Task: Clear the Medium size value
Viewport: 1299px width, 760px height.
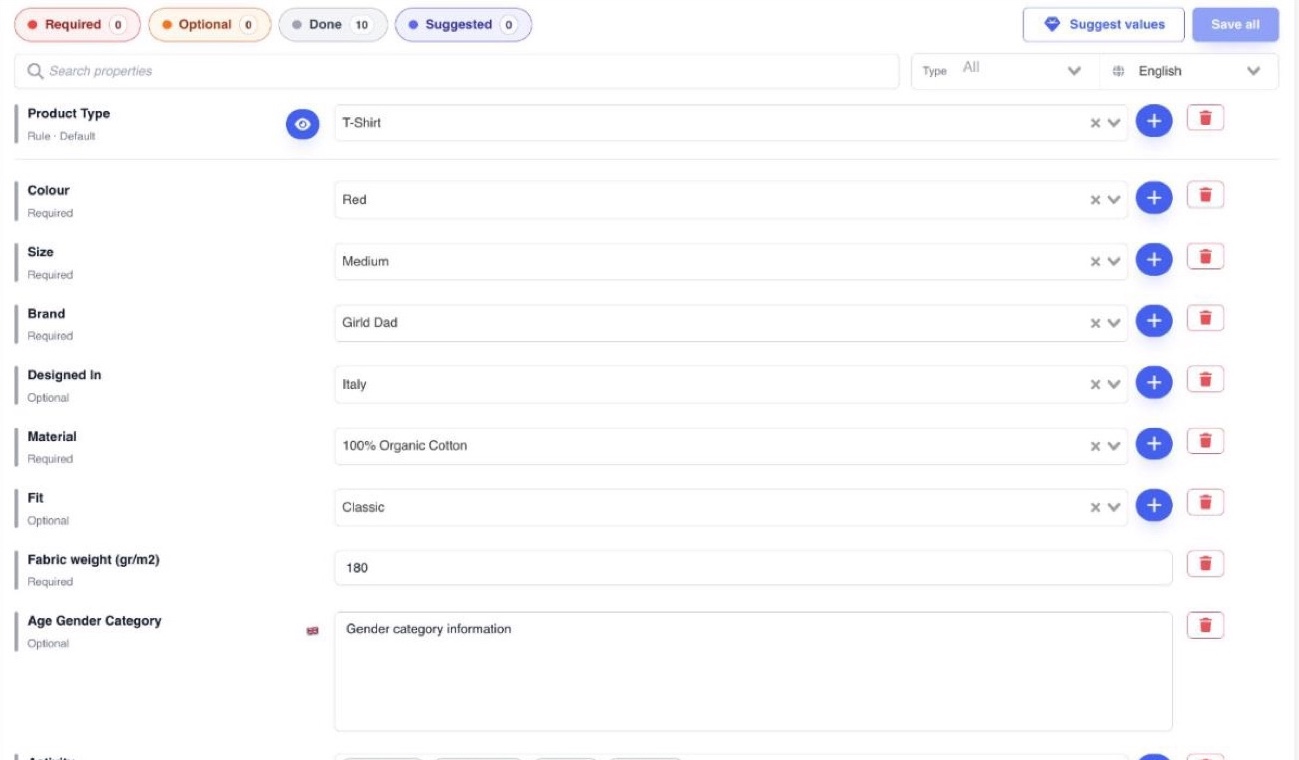Action: click(1095, 262)
